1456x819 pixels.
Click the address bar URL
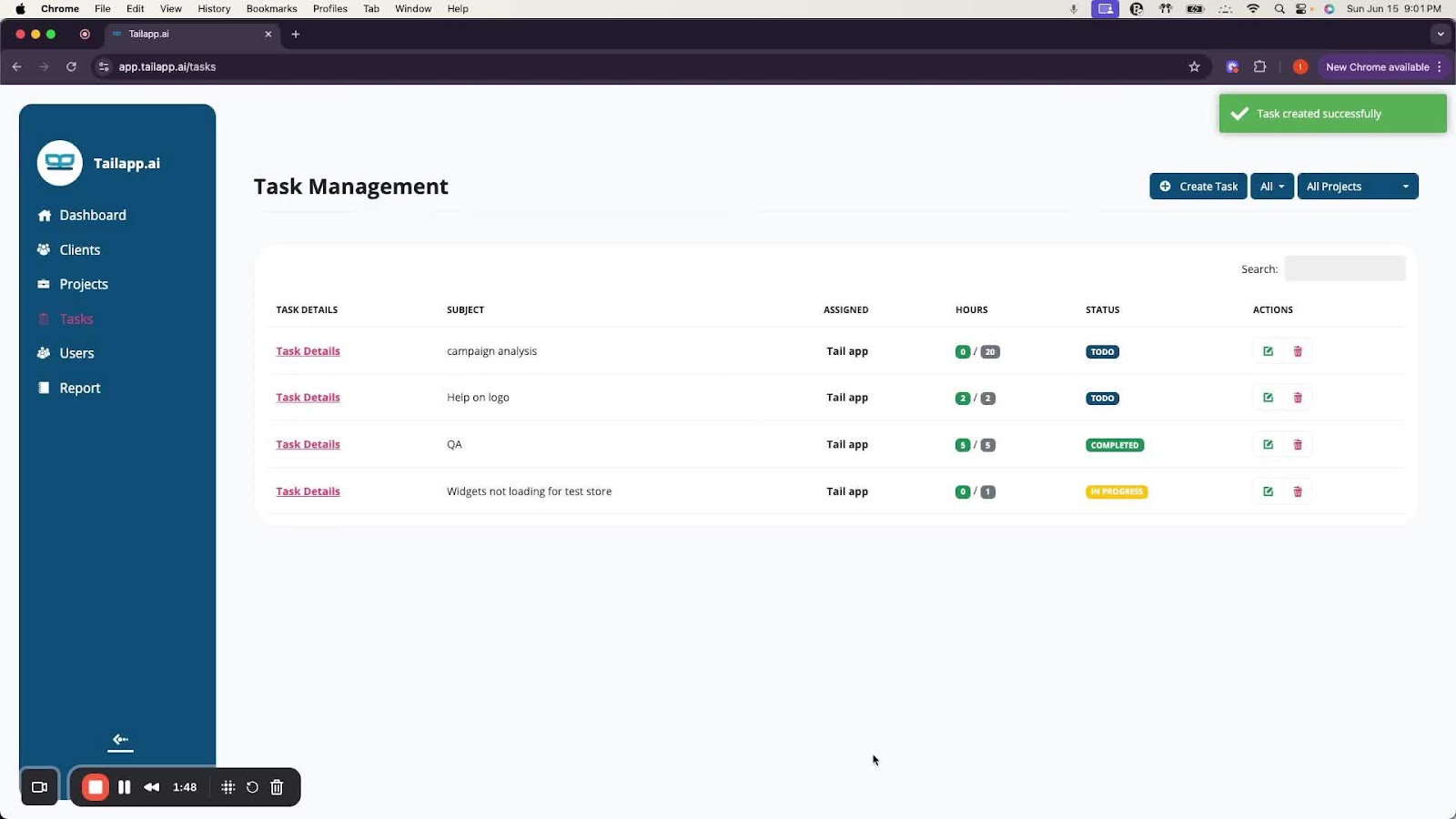tap(167, 66)
